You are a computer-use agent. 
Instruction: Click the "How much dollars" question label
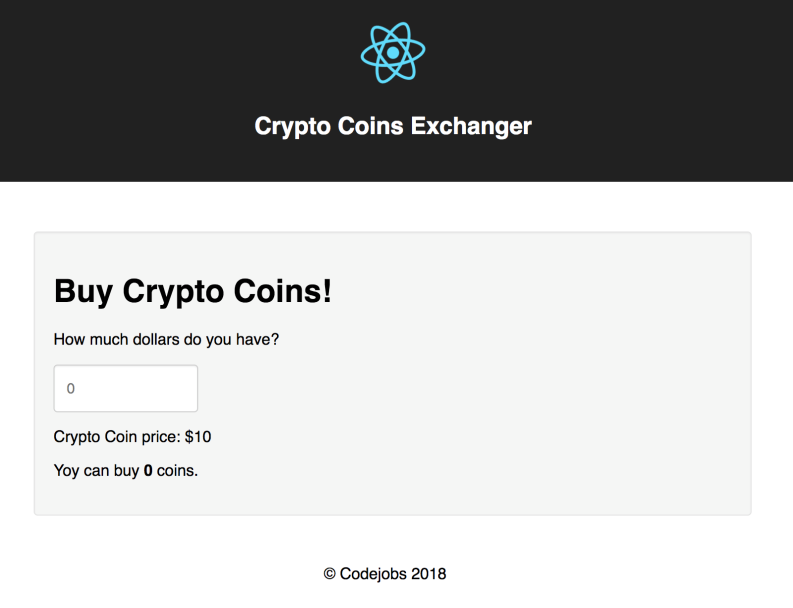coord(166,340)
